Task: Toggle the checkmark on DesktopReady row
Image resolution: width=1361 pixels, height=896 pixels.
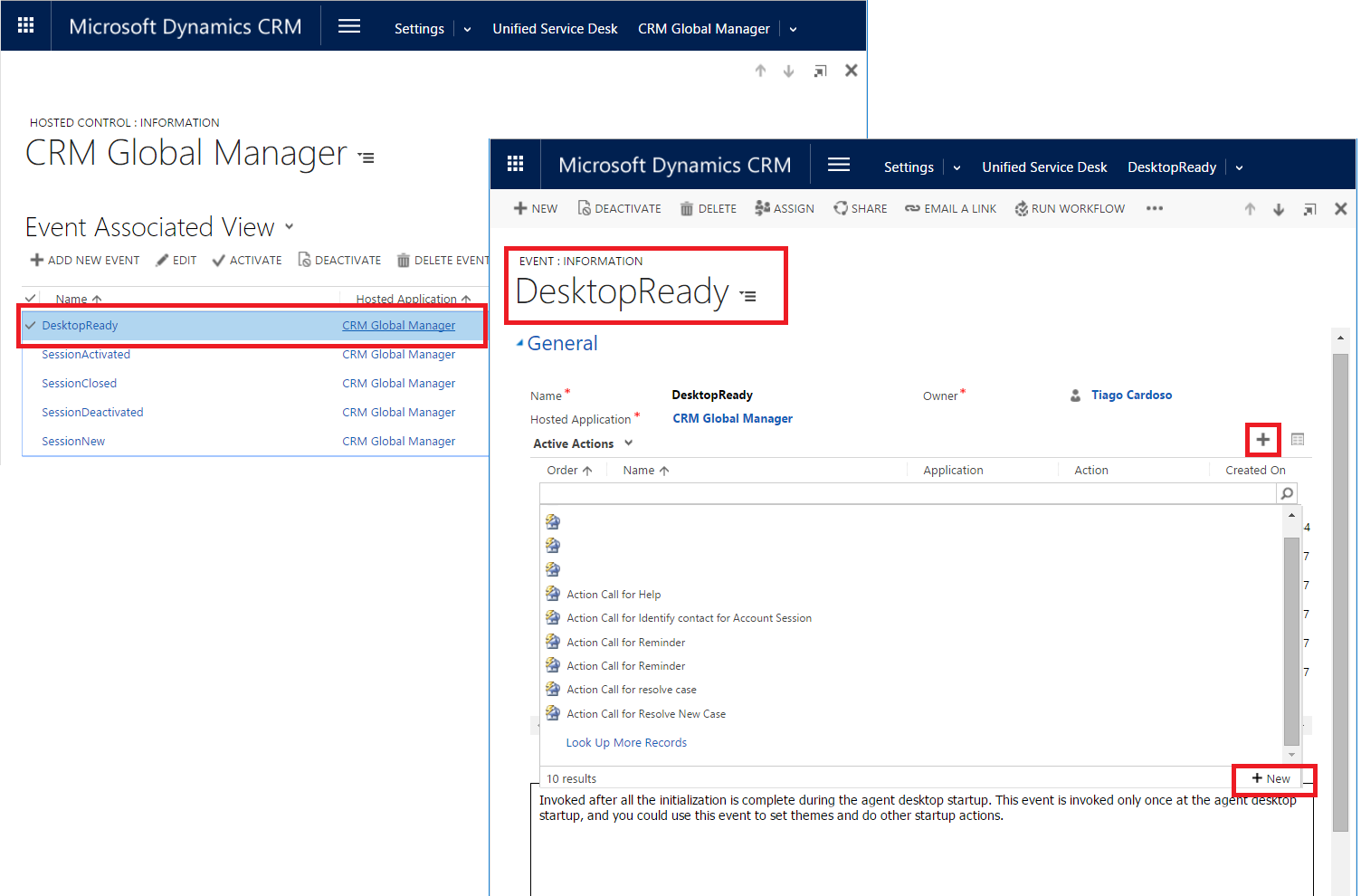Action: click(x=31, y=326)
